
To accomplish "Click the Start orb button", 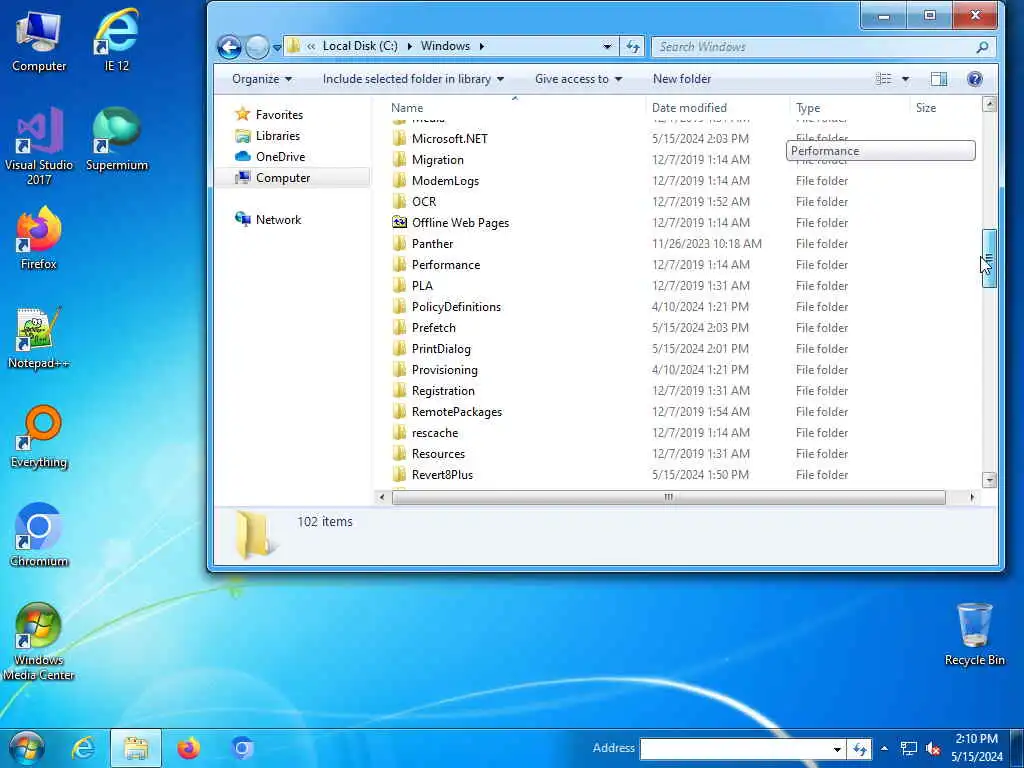I will tap(27, 748).
